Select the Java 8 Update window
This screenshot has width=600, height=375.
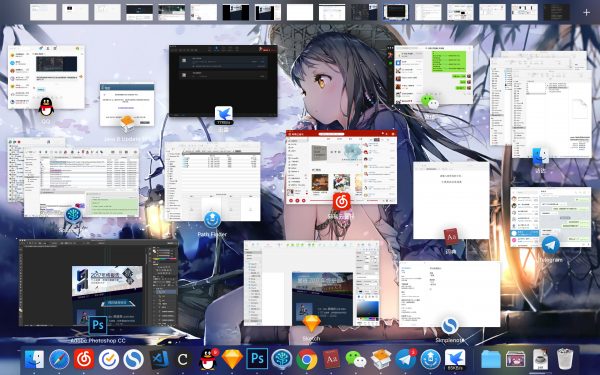click(127, 104)
